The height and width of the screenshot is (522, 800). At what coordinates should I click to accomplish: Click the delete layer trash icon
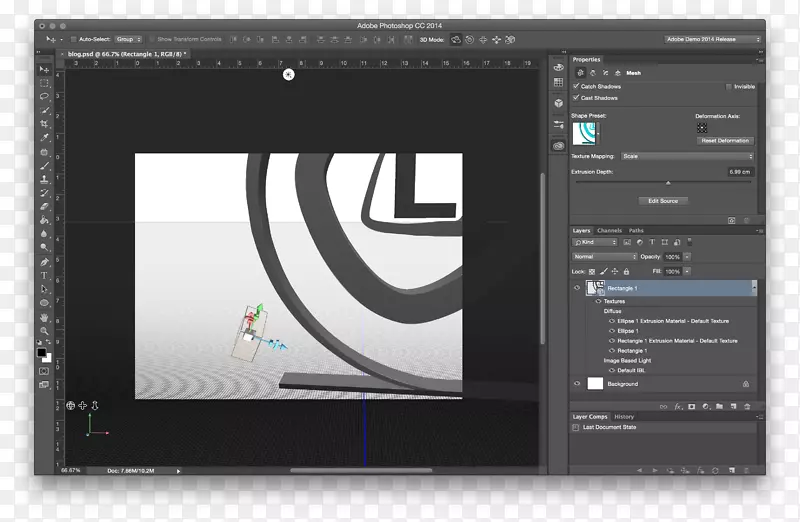click(746, 406)
